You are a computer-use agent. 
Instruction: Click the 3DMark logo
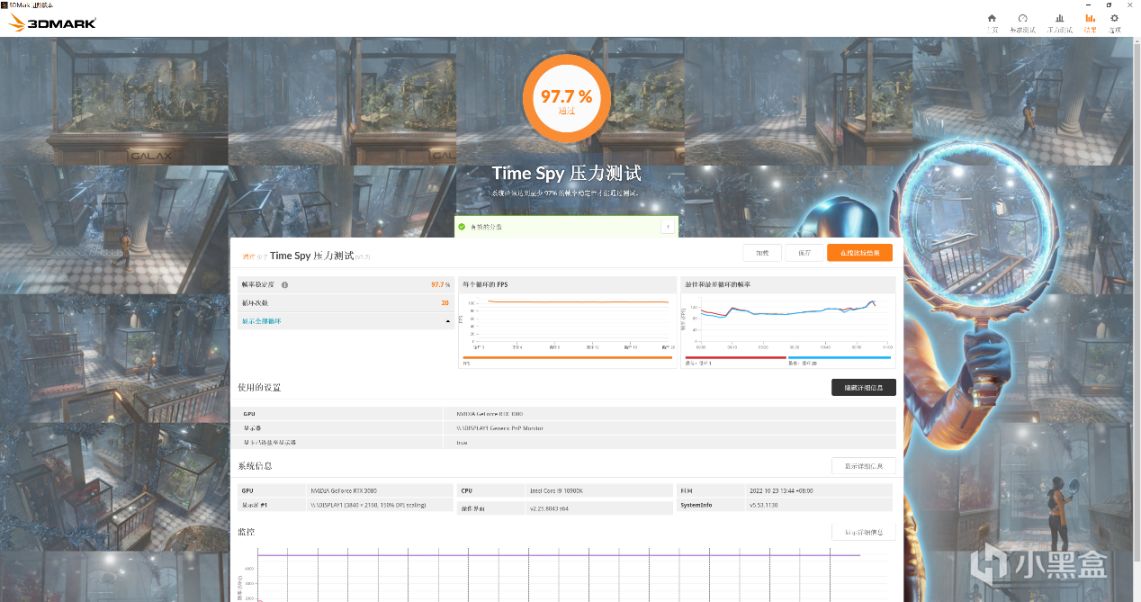[52, 23]
